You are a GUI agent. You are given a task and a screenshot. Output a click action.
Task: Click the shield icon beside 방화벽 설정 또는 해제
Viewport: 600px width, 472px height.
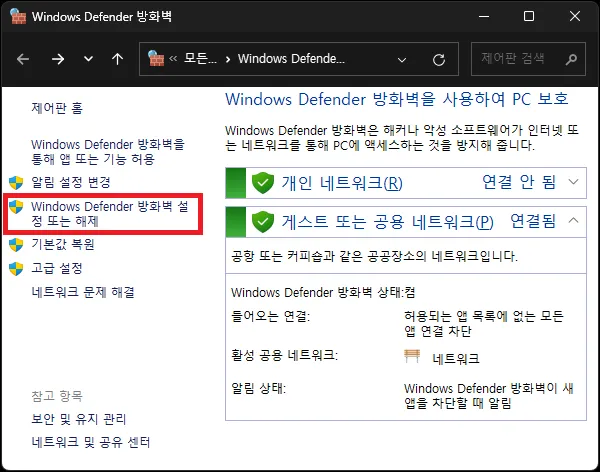pyautogui.click(x=16, y=207)
